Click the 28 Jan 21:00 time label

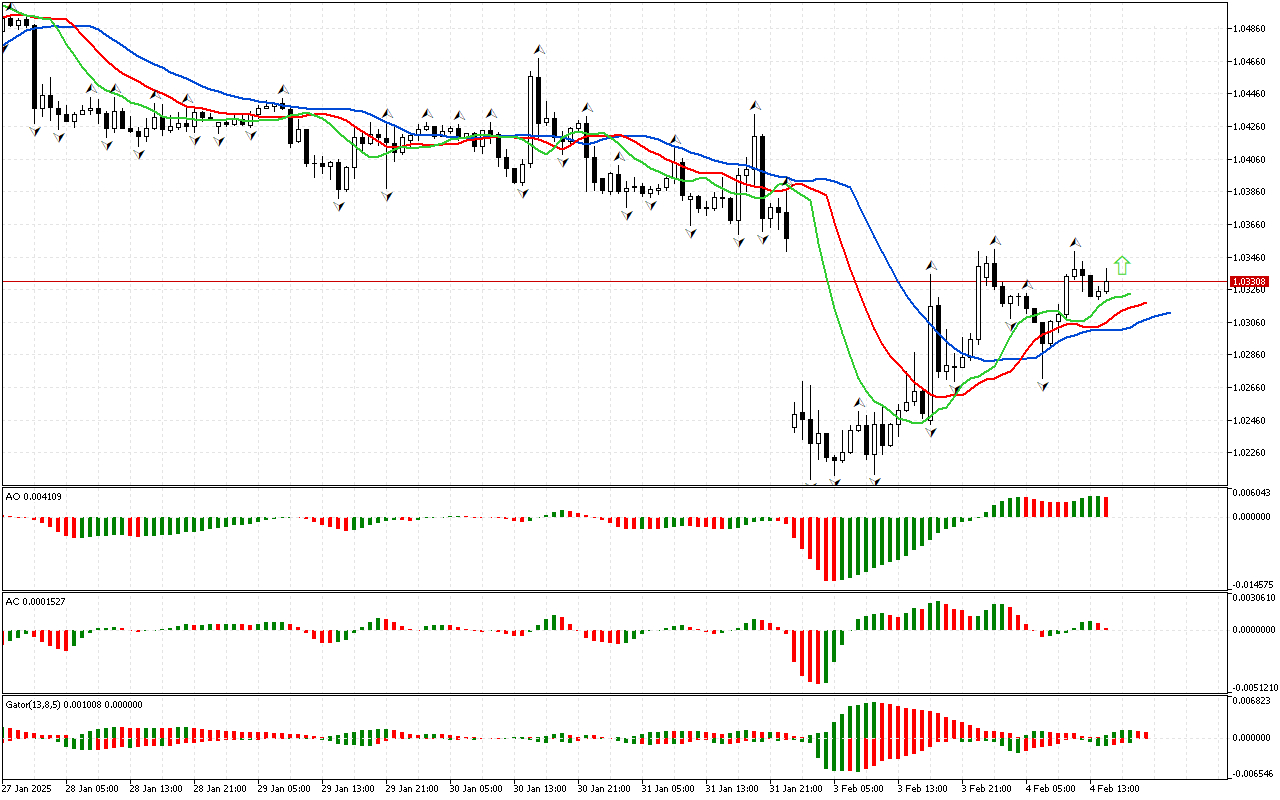tap(218, 789)
